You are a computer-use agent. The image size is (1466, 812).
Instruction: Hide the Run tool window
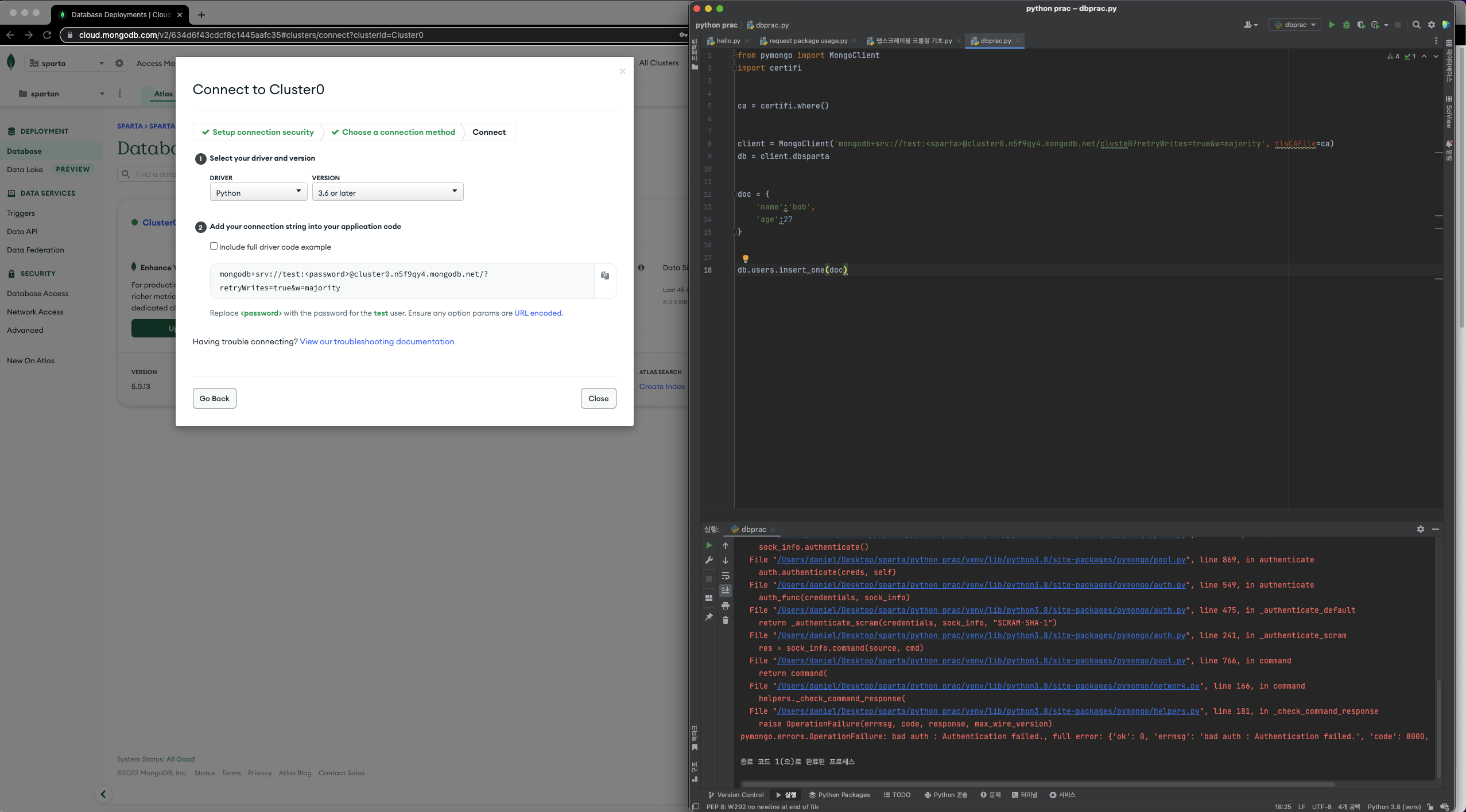[x=1436, y=529]
